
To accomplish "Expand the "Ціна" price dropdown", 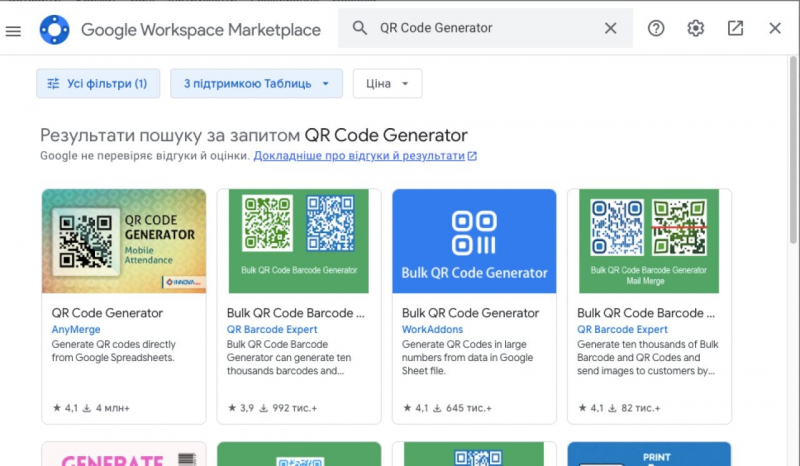I will point(387,83).
